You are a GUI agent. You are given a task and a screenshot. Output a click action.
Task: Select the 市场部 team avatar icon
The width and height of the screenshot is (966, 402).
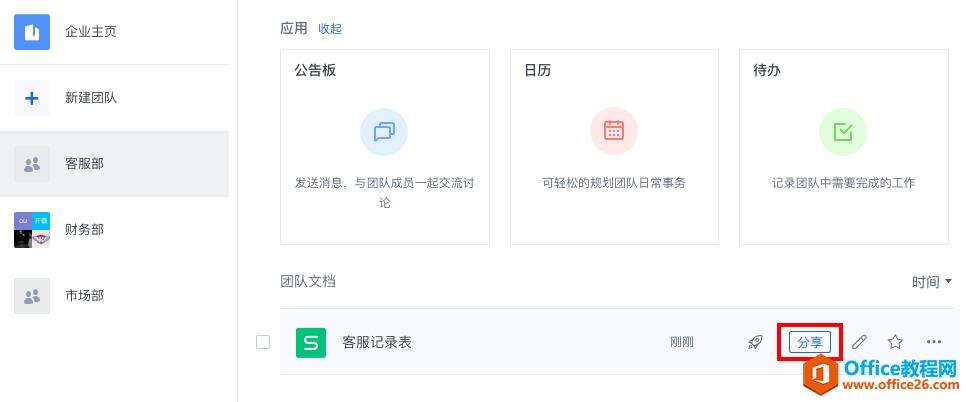(32, 296)
